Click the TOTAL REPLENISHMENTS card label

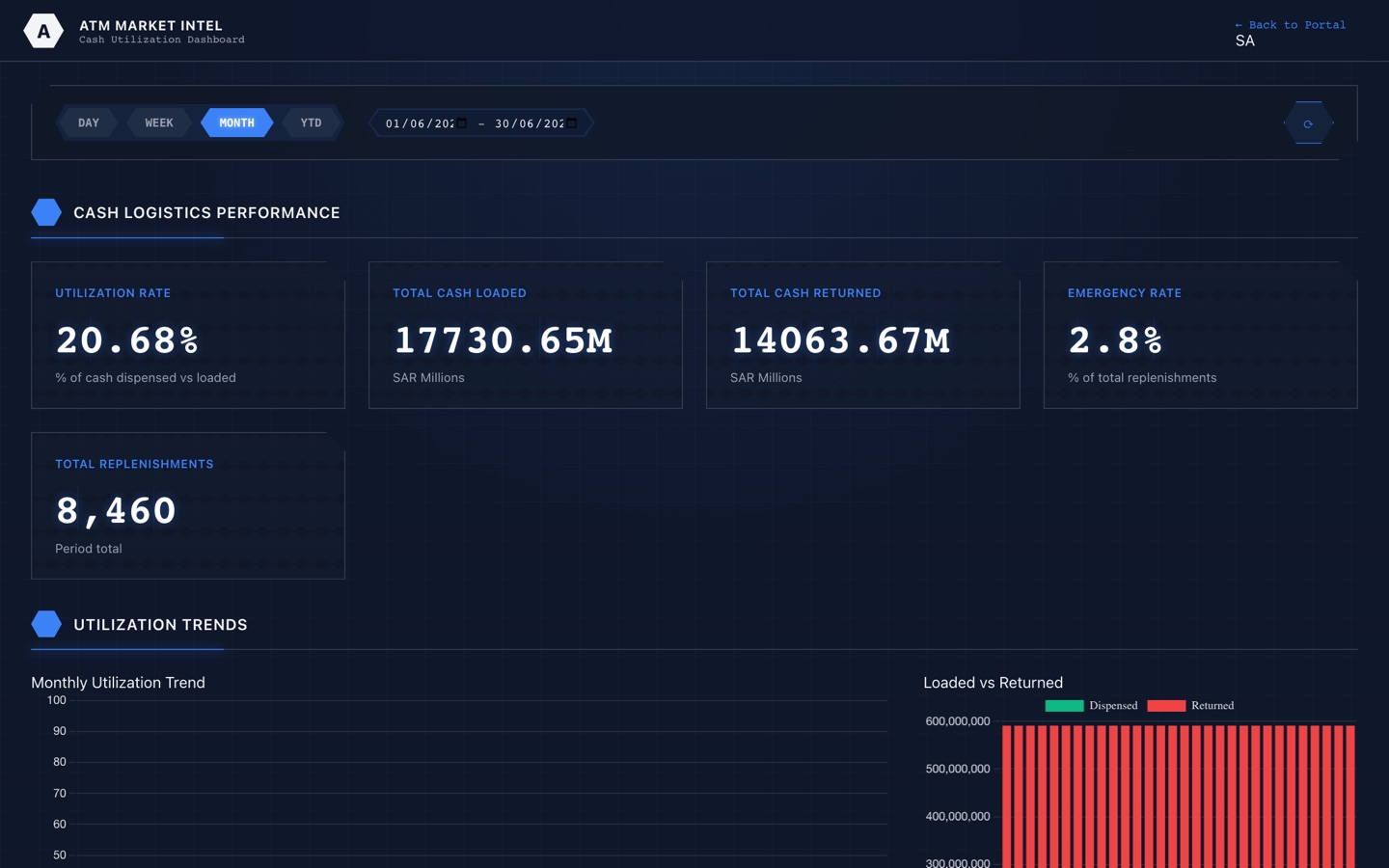coord(134,464)
